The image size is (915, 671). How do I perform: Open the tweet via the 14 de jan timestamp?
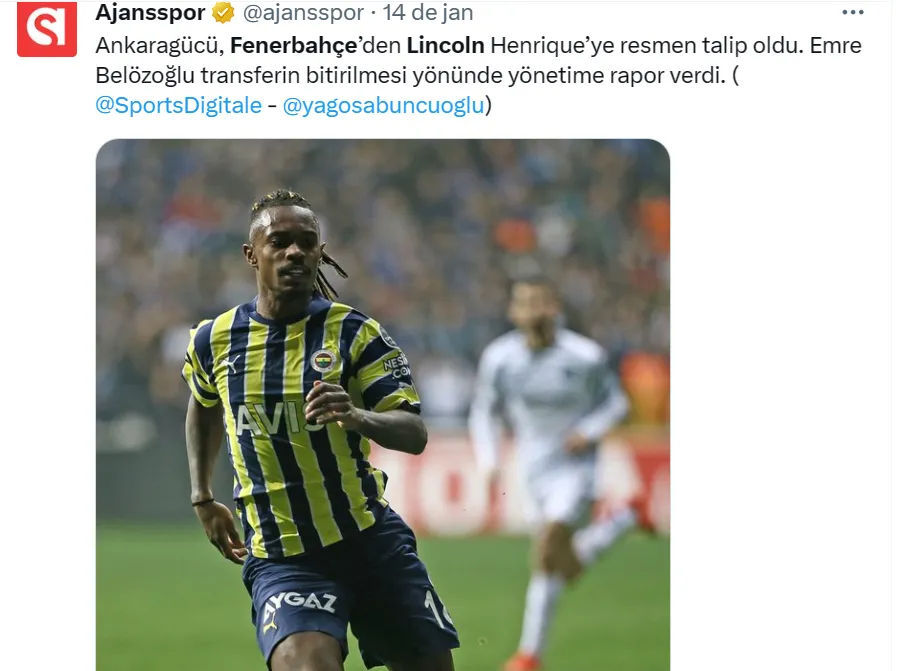tap(428, 12)
